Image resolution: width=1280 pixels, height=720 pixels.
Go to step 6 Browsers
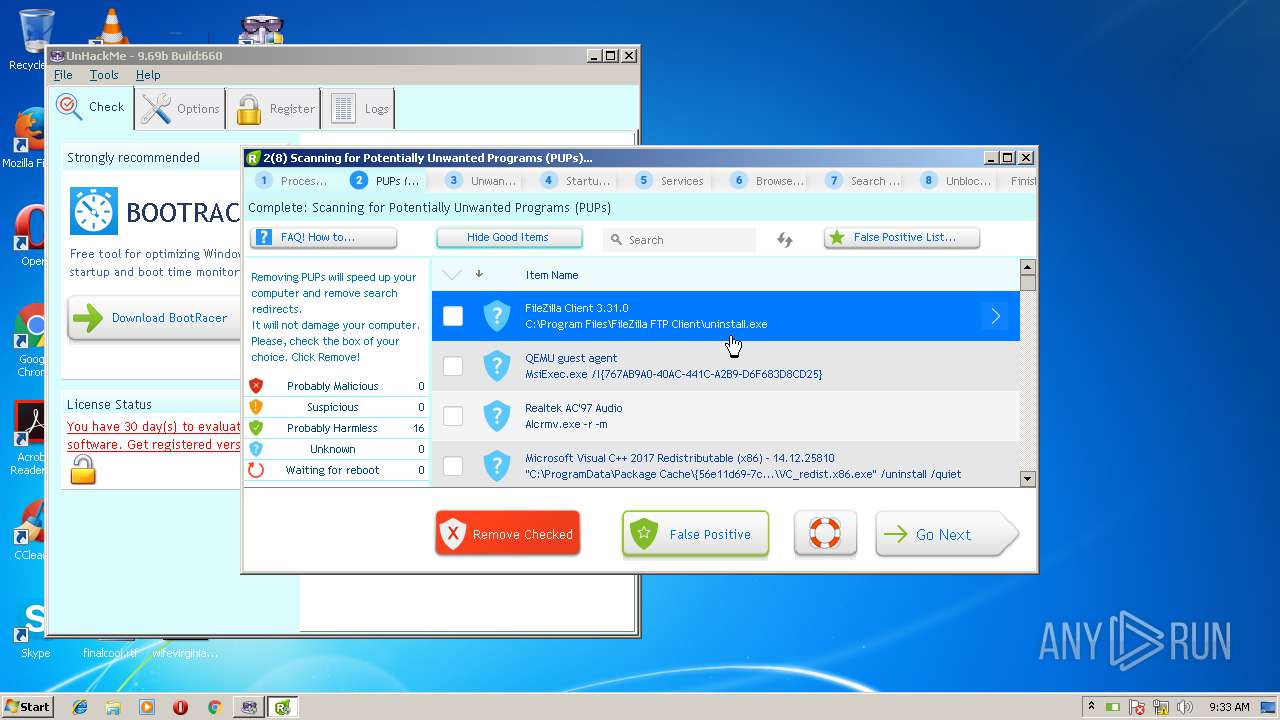click(x=766, y=181)
